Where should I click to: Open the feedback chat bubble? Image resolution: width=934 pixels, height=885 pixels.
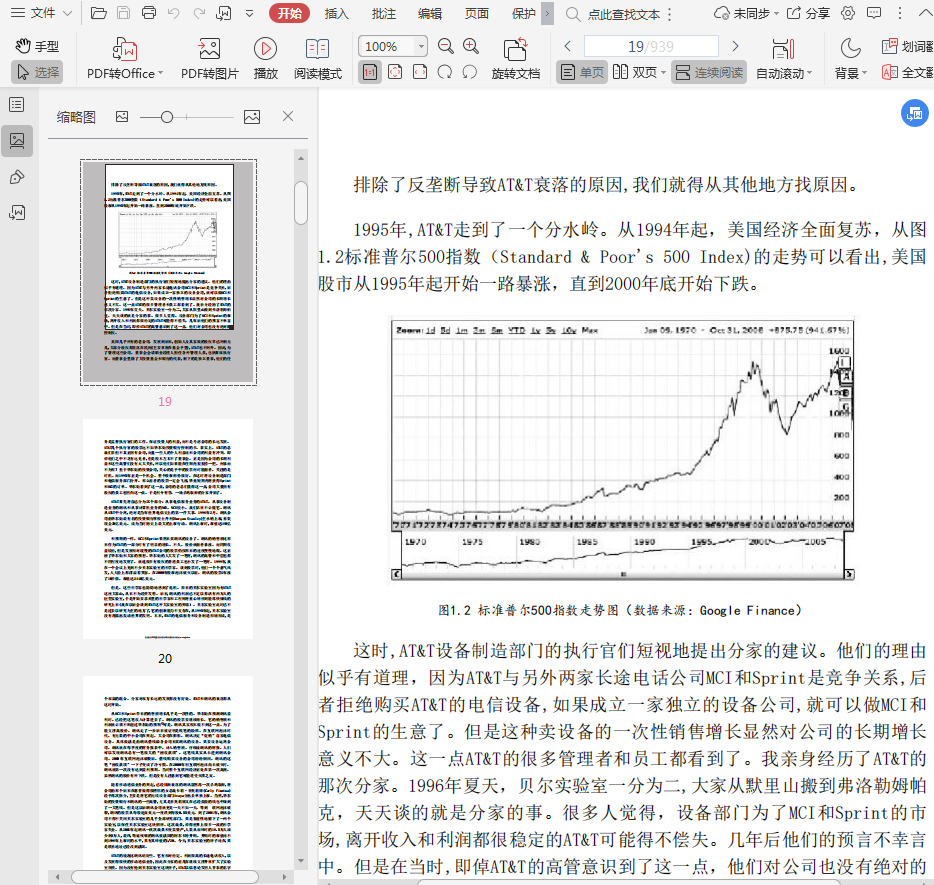[874, 13]
